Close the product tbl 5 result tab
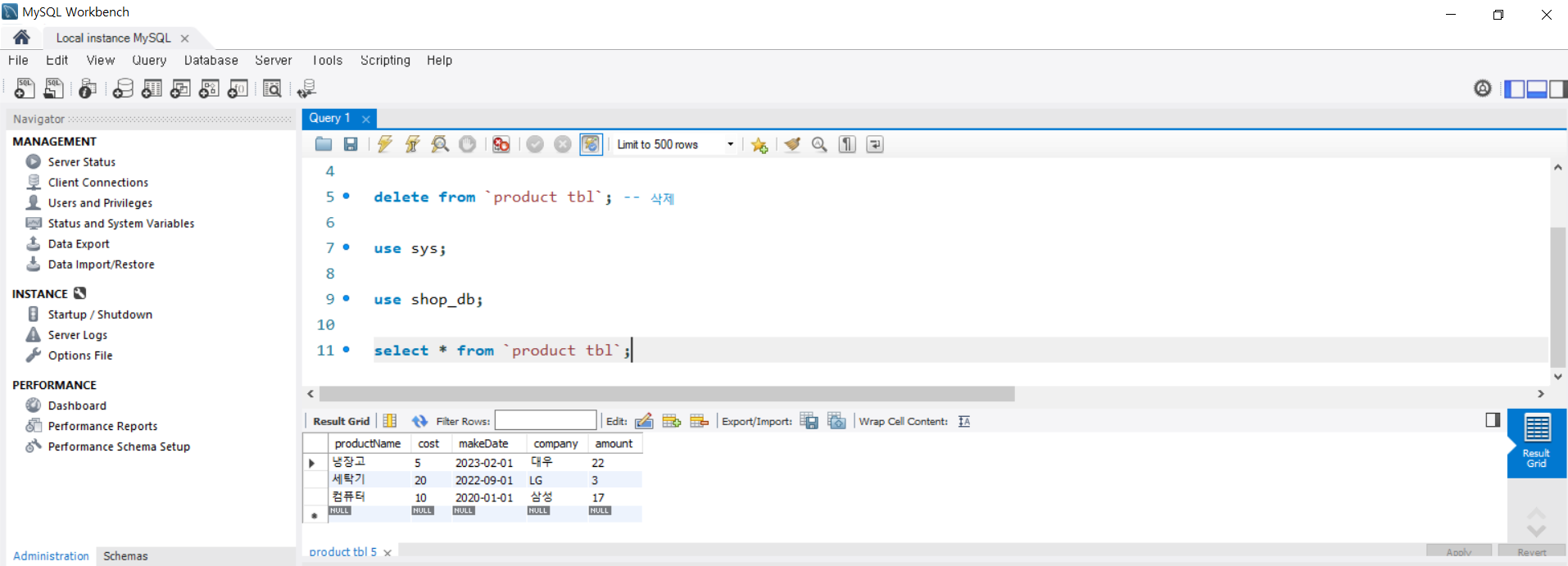 coord(387,553)
